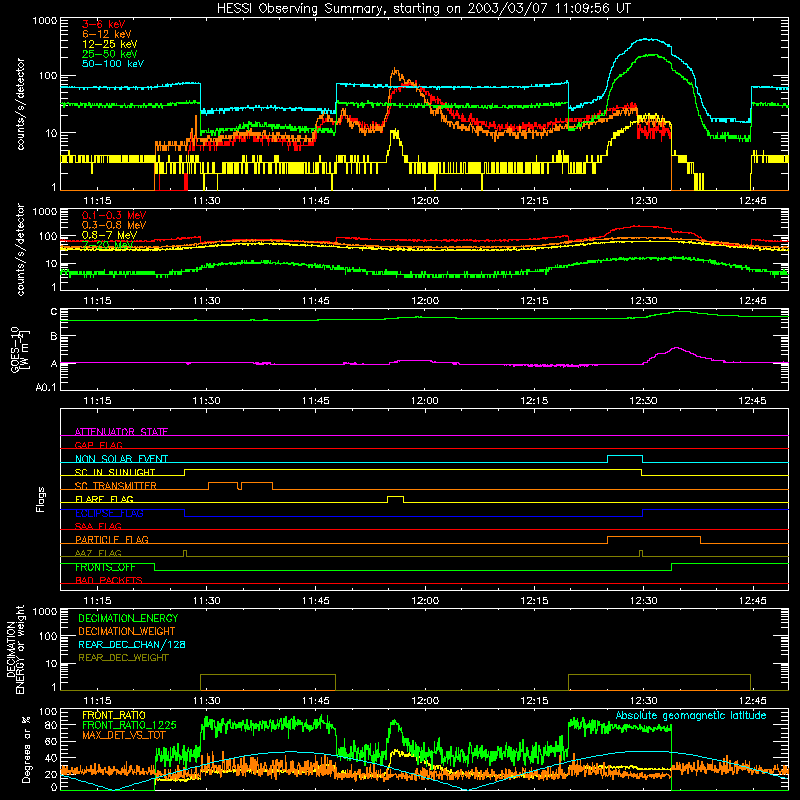Click the 12:30 tick label under GOES plot
This screenshot has width=800, height=800.
(643, 401)
